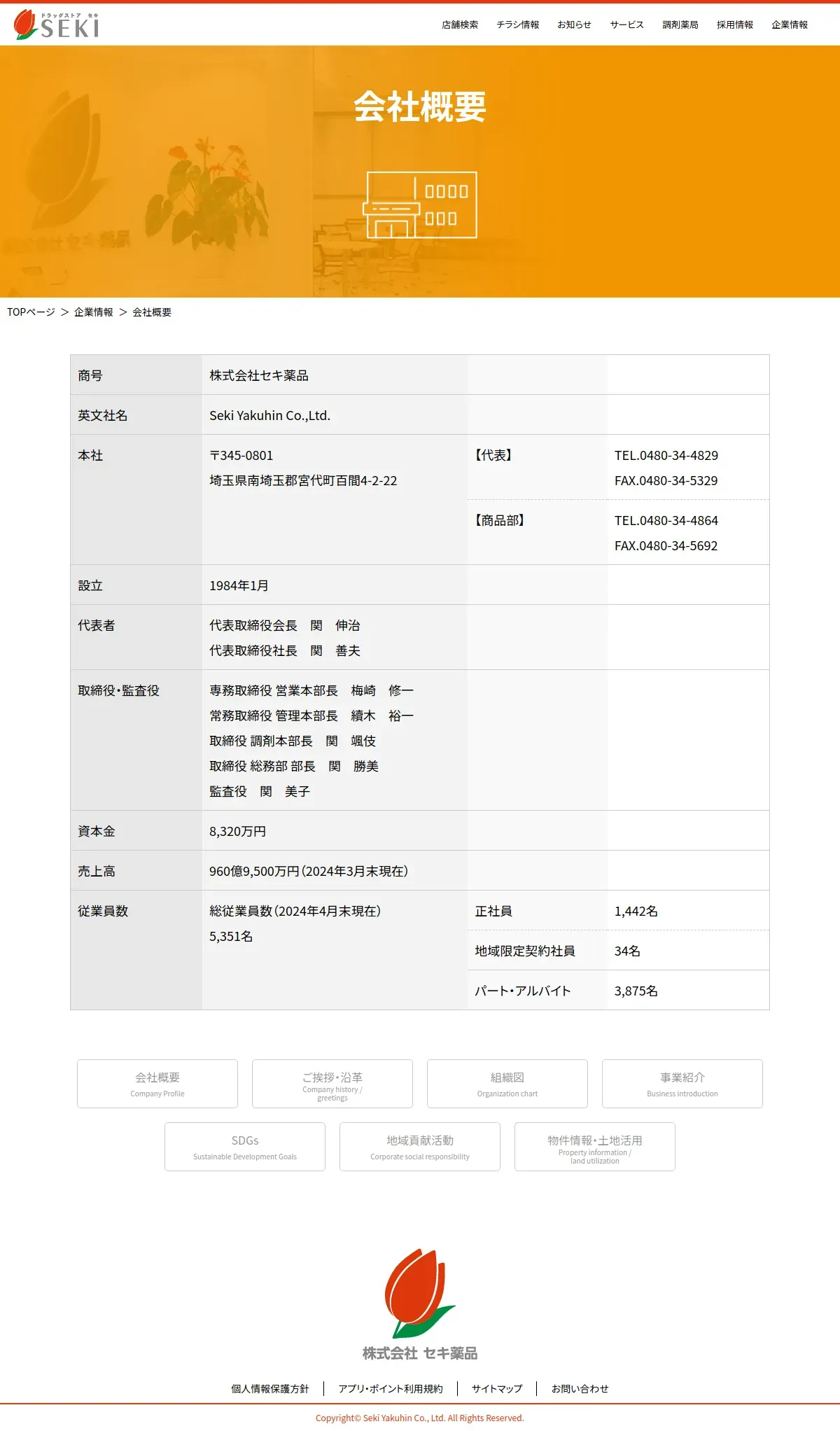Click address 埼玉県南埼玉郡宮代町百間4-2-22
The width and height of the screenshot is (840, 1431).
[x=303, y=480]
